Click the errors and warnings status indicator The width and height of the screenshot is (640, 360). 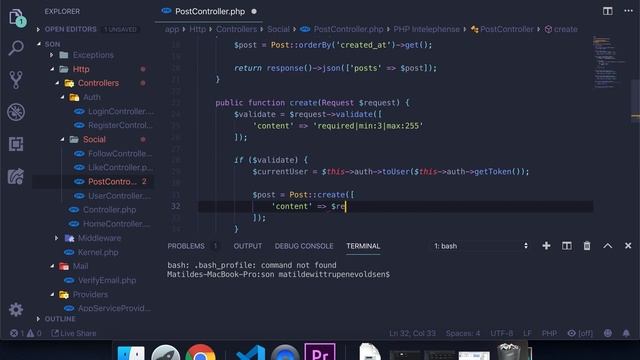pos(26,333)
